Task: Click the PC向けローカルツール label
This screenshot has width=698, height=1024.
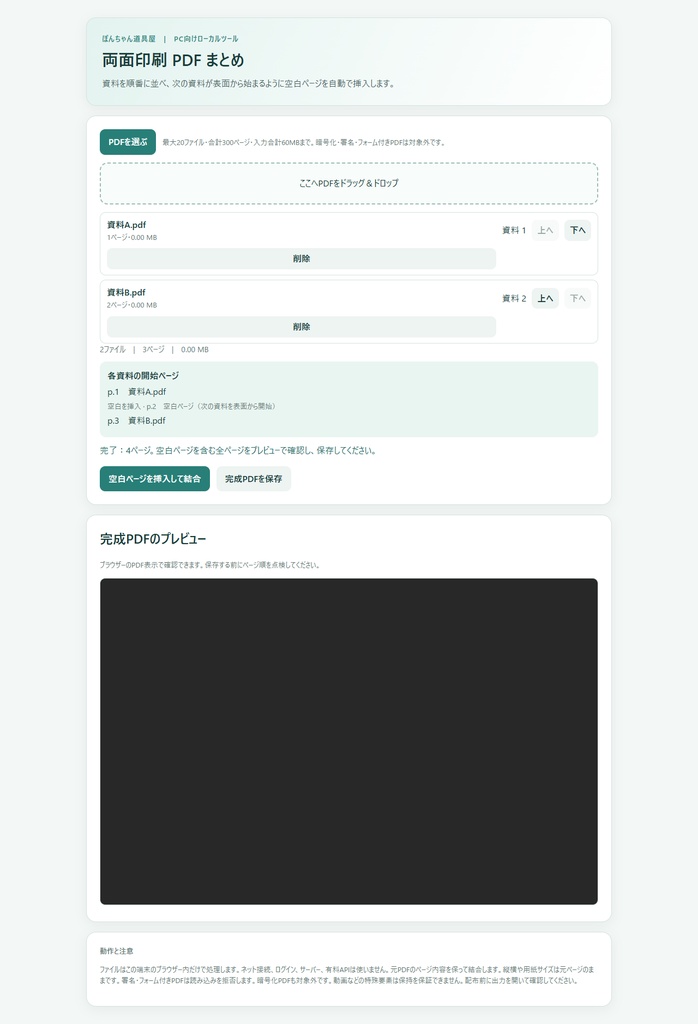Action: tap(206, 39)
